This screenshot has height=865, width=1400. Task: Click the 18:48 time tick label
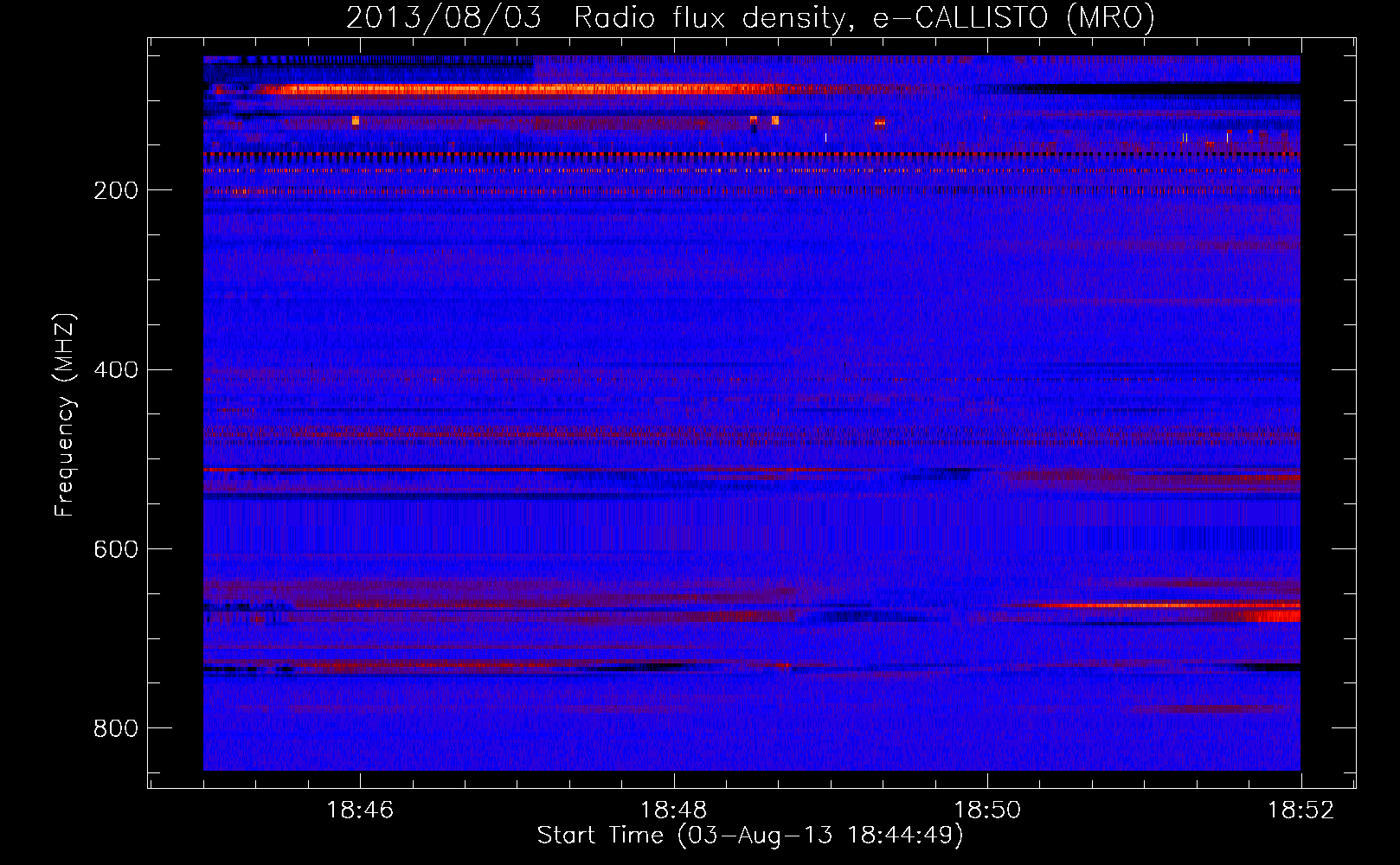click(673, 810)
